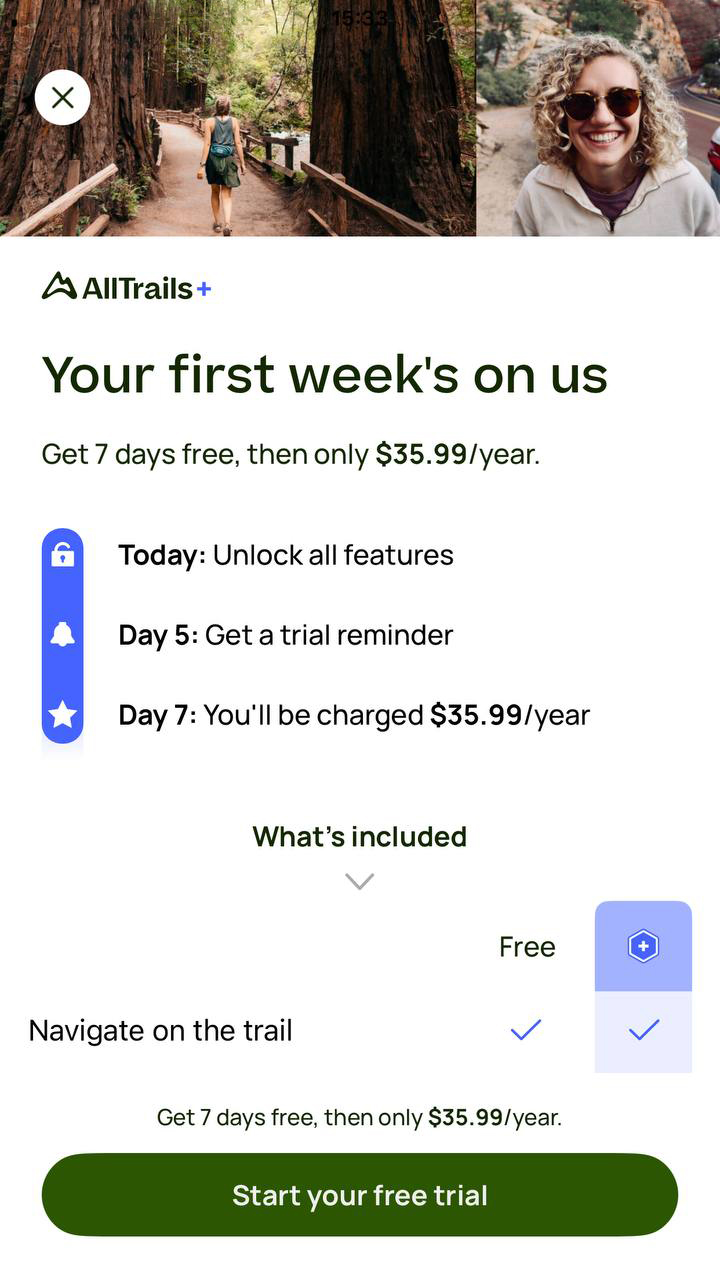Select the AllTrails+ hexagon badge column header

point(643,946)
